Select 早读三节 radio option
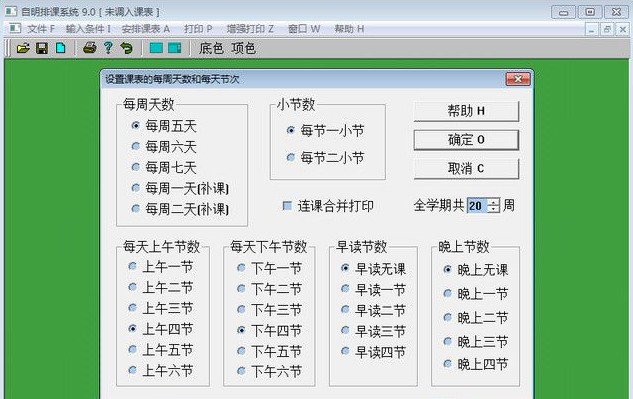This screenshot has width=633, height=399. click(373, 331)
